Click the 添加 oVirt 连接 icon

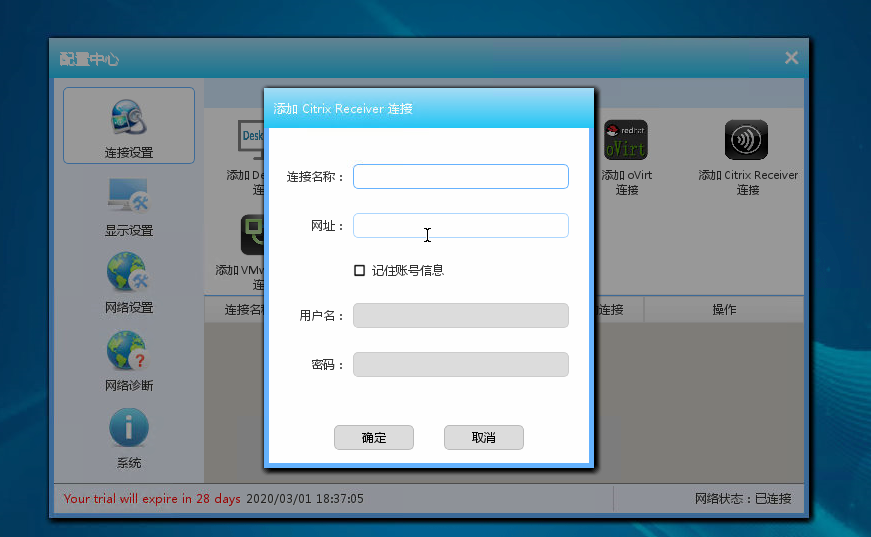coord(627,142)
